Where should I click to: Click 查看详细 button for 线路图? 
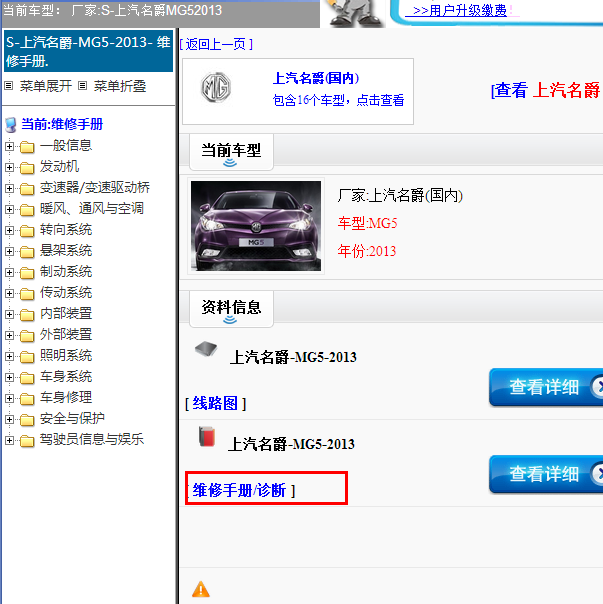coord(546,386)
